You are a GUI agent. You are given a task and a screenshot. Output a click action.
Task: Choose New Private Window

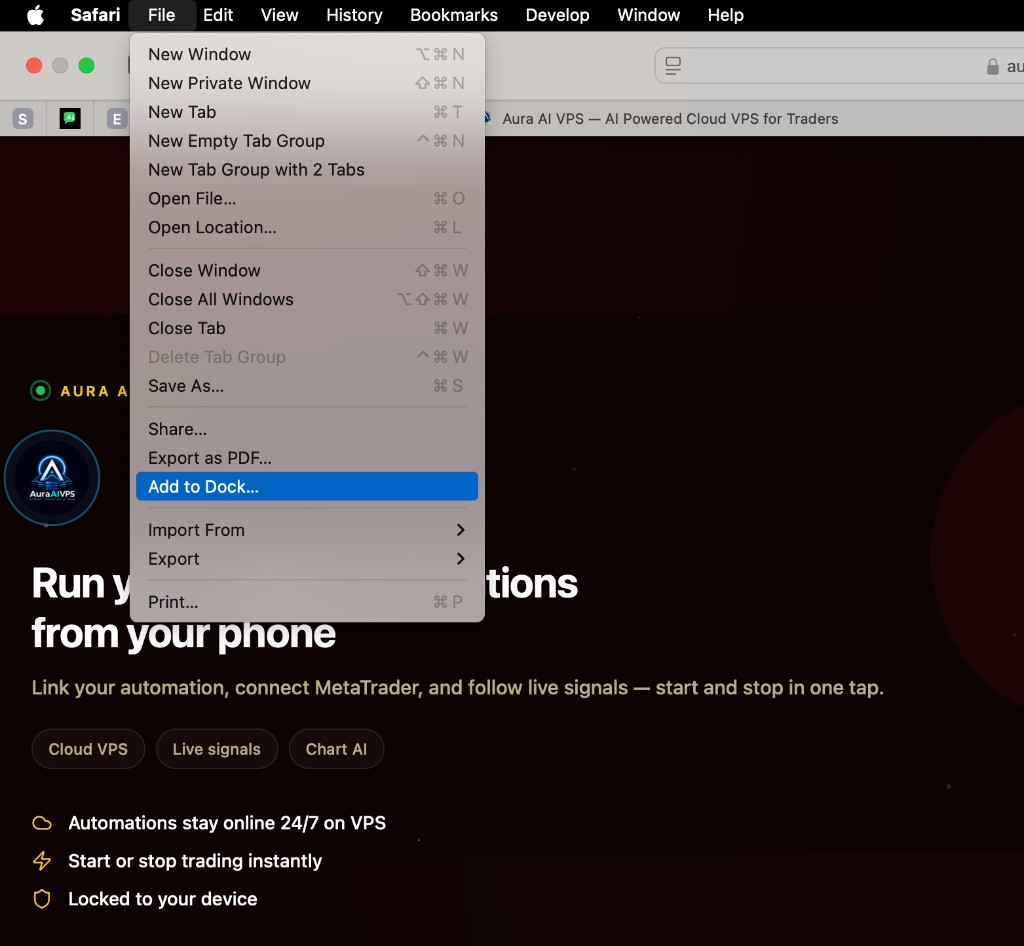(x=307, y=83)
